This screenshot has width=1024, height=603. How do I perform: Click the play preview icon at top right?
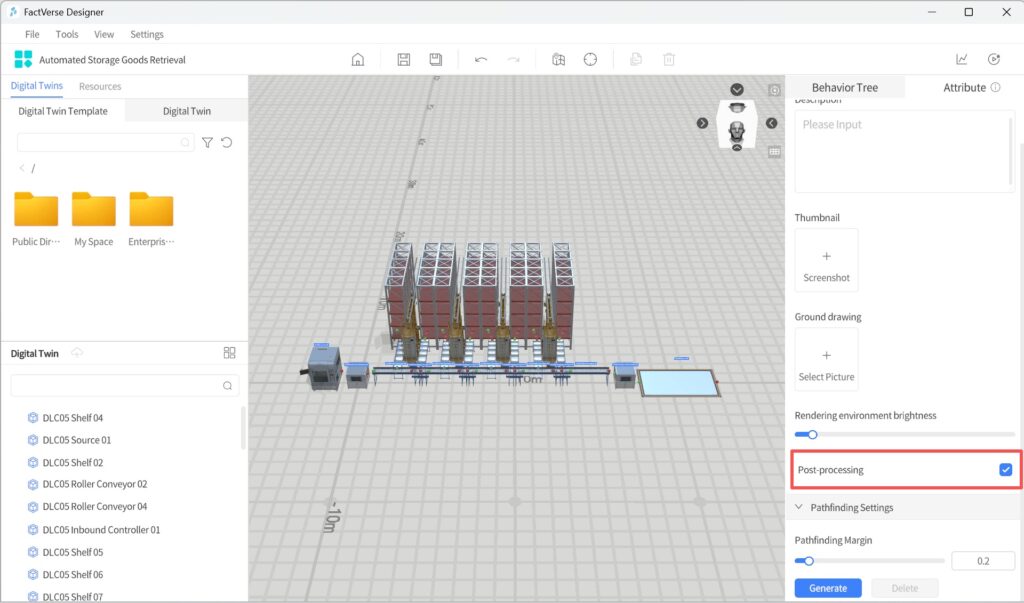pos(994,59)
